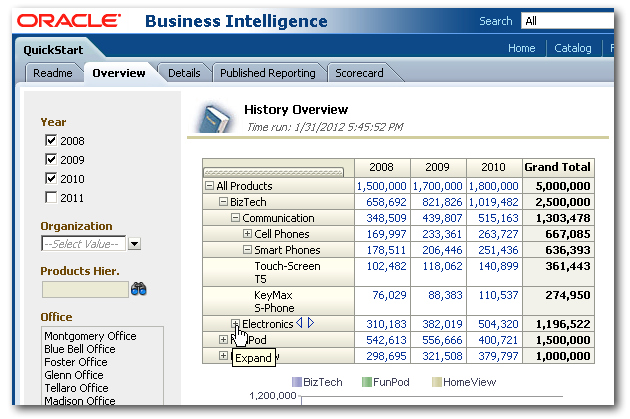Enable the 2011 year checkbox
Screen dimensions: 630x419
51,197
